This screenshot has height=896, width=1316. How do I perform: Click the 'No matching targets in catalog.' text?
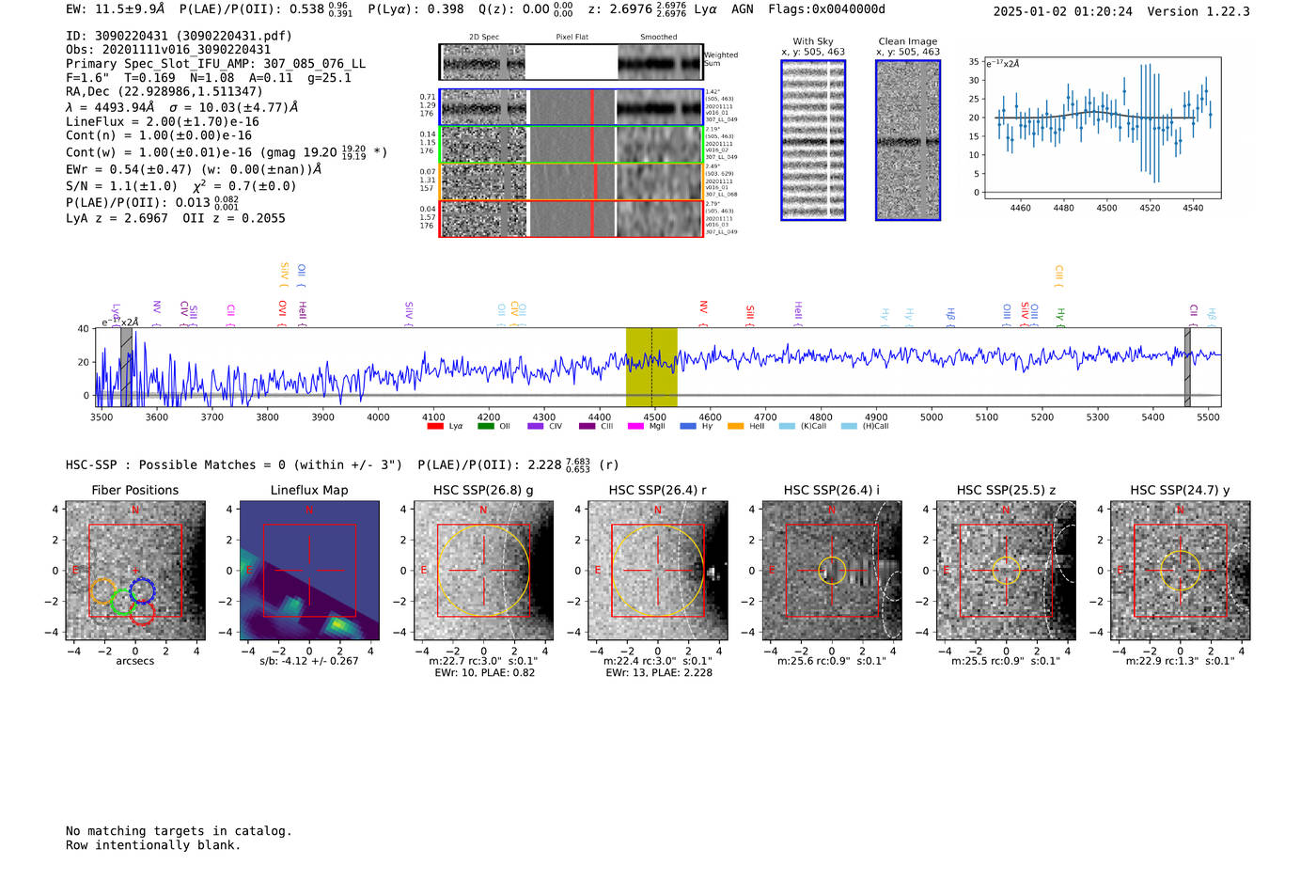(179, 831)
